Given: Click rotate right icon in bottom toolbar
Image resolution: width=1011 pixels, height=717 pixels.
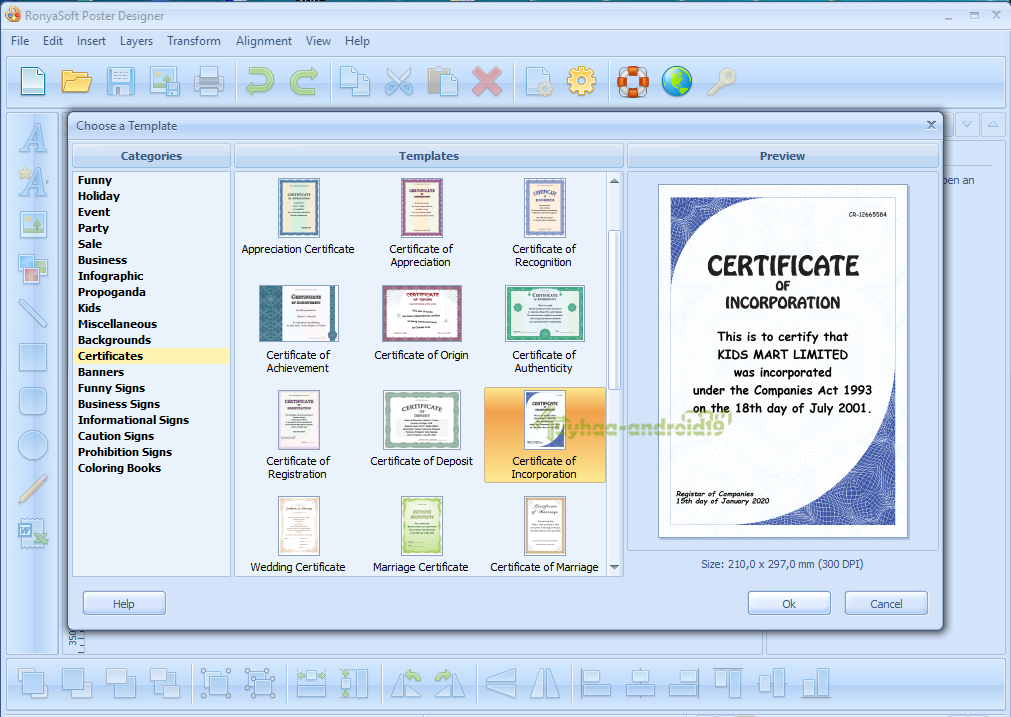Looking at the screenshot, I should (450, 683).
